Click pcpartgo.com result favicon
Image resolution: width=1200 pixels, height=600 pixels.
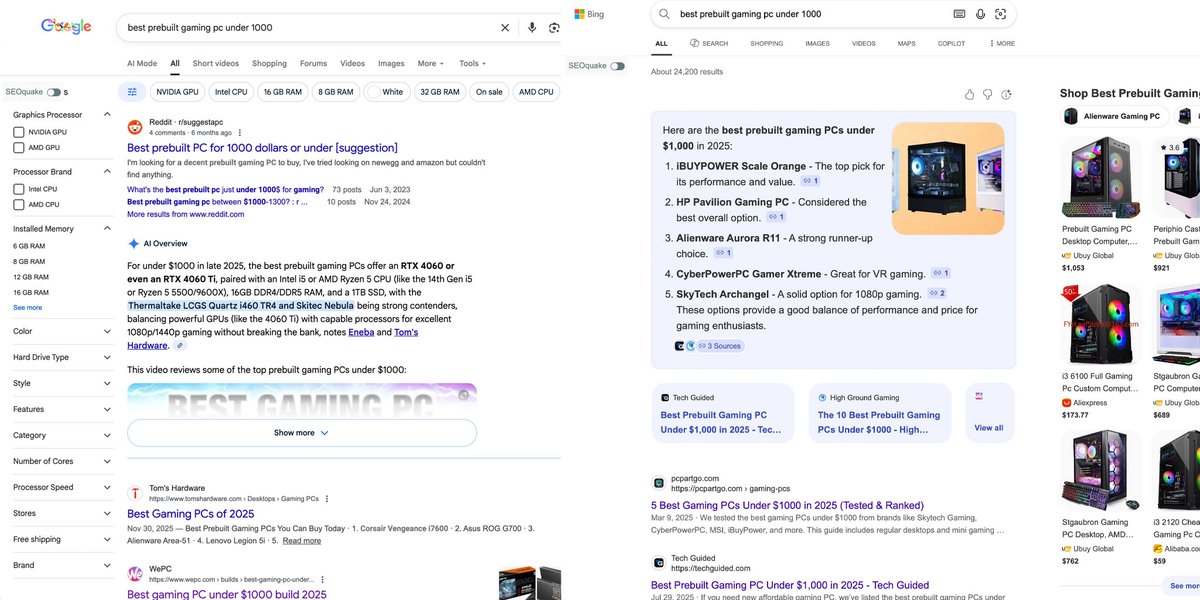659,482
